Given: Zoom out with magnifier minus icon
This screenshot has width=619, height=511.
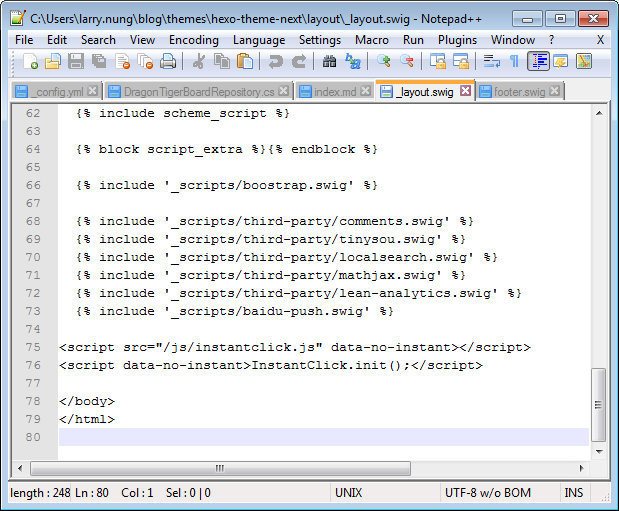Looking at the screenshot, I should [407, 62].
